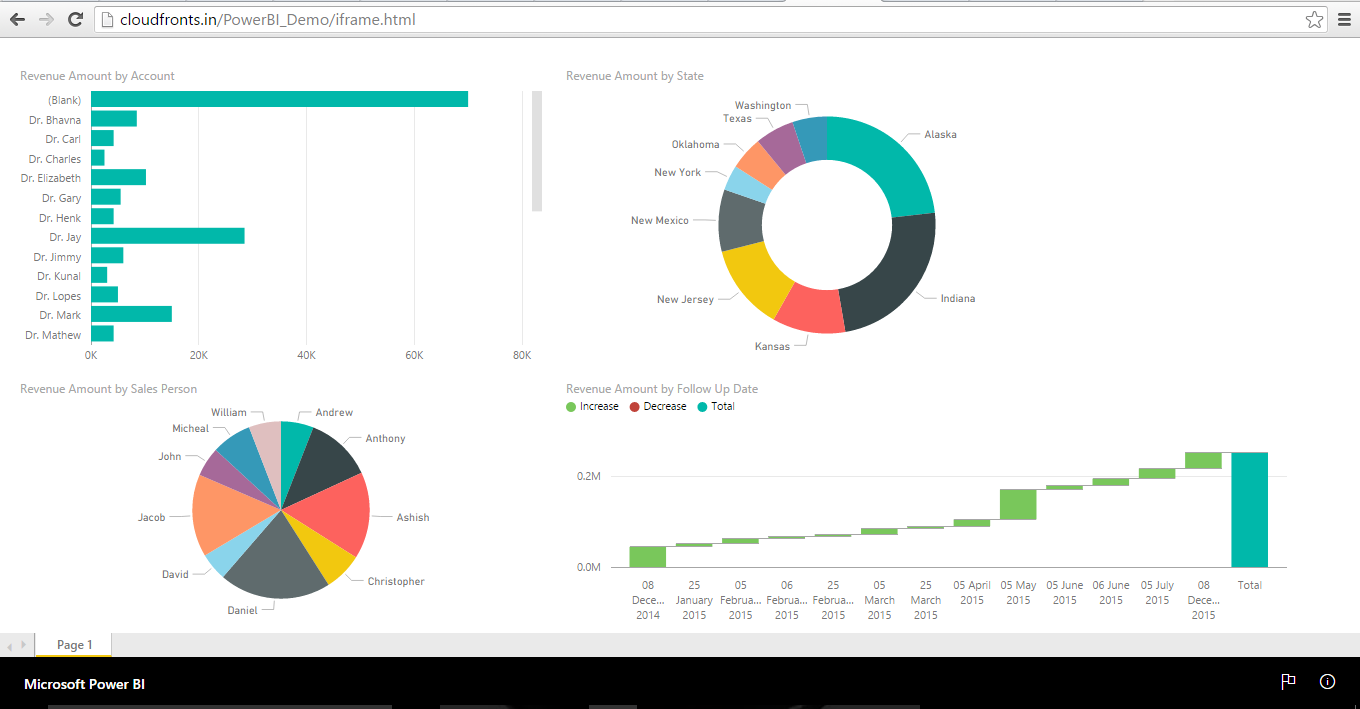
Task: Click the Total bar in waterfall chart
Action: (x=1249, y=510)
